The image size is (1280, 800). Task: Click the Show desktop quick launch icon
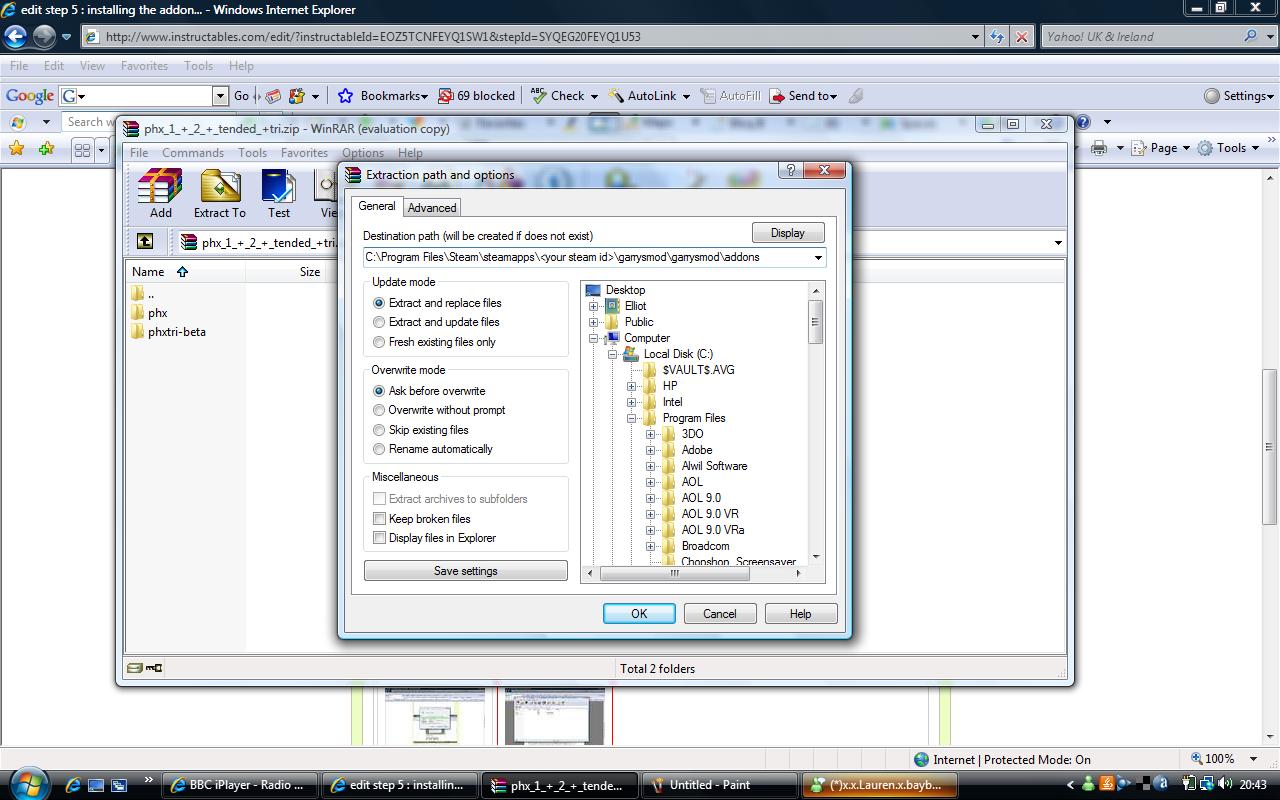[96, 785]
